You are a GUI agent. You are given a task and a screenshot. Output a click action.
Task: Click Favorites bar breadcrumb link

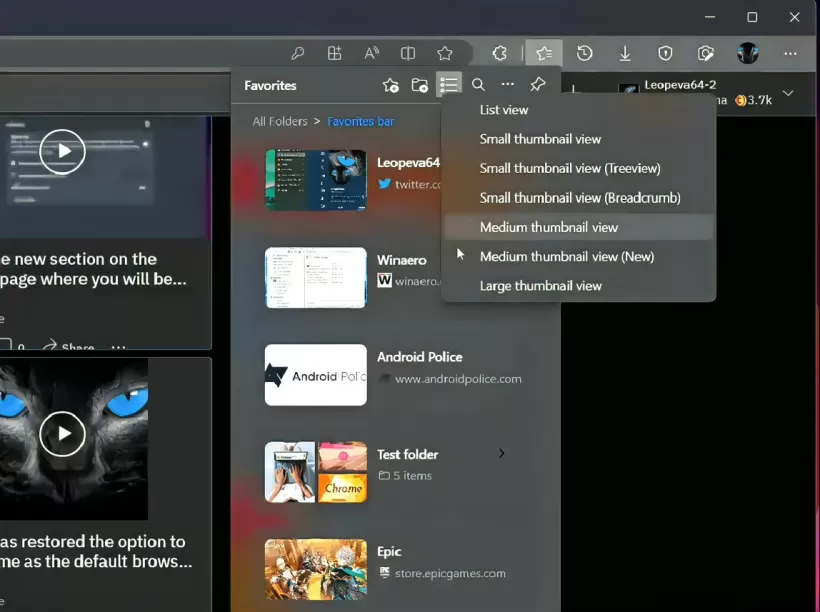(360, 121)
